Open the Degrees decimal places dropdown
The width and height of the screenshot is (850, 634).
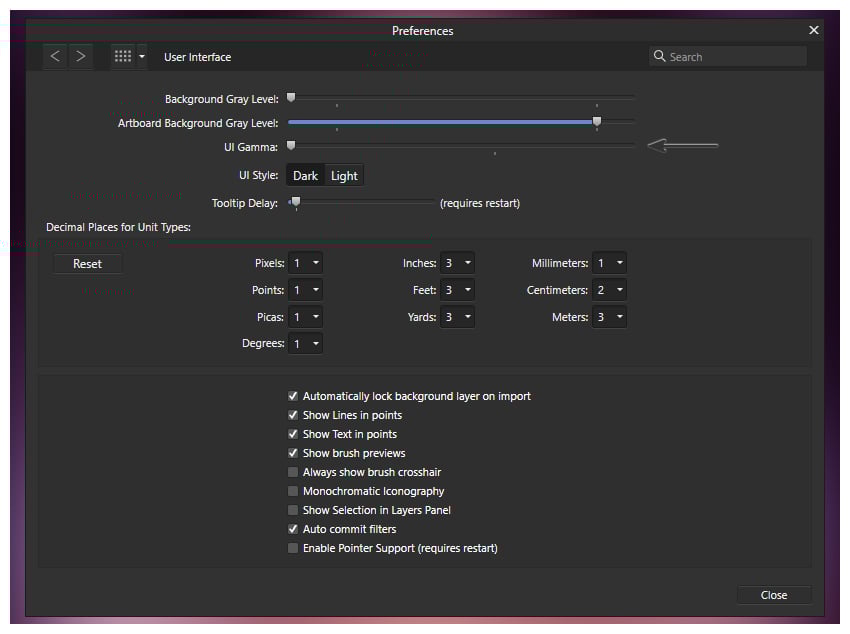tap(305, 343)
